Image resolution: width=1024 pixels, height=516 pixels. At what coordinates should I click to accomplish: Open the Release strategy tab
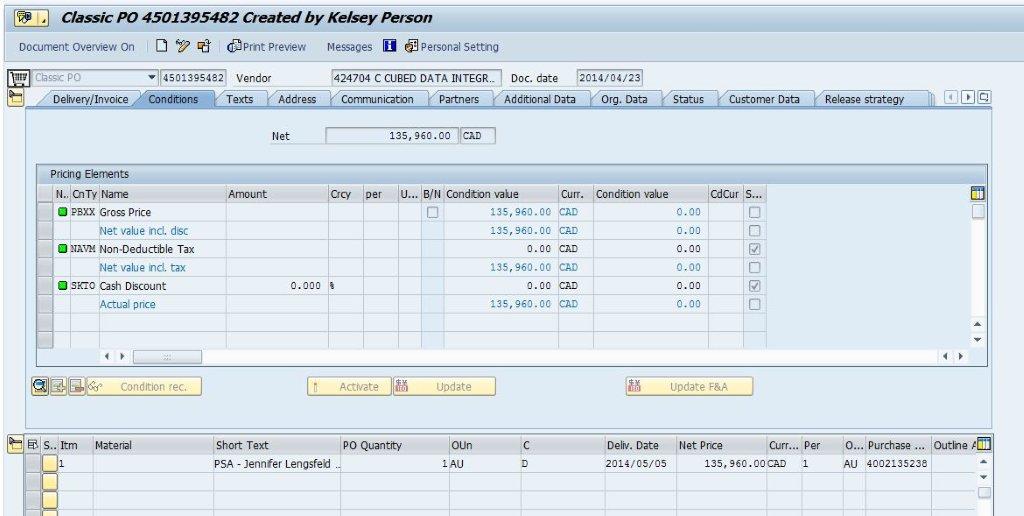click(863, 99)
